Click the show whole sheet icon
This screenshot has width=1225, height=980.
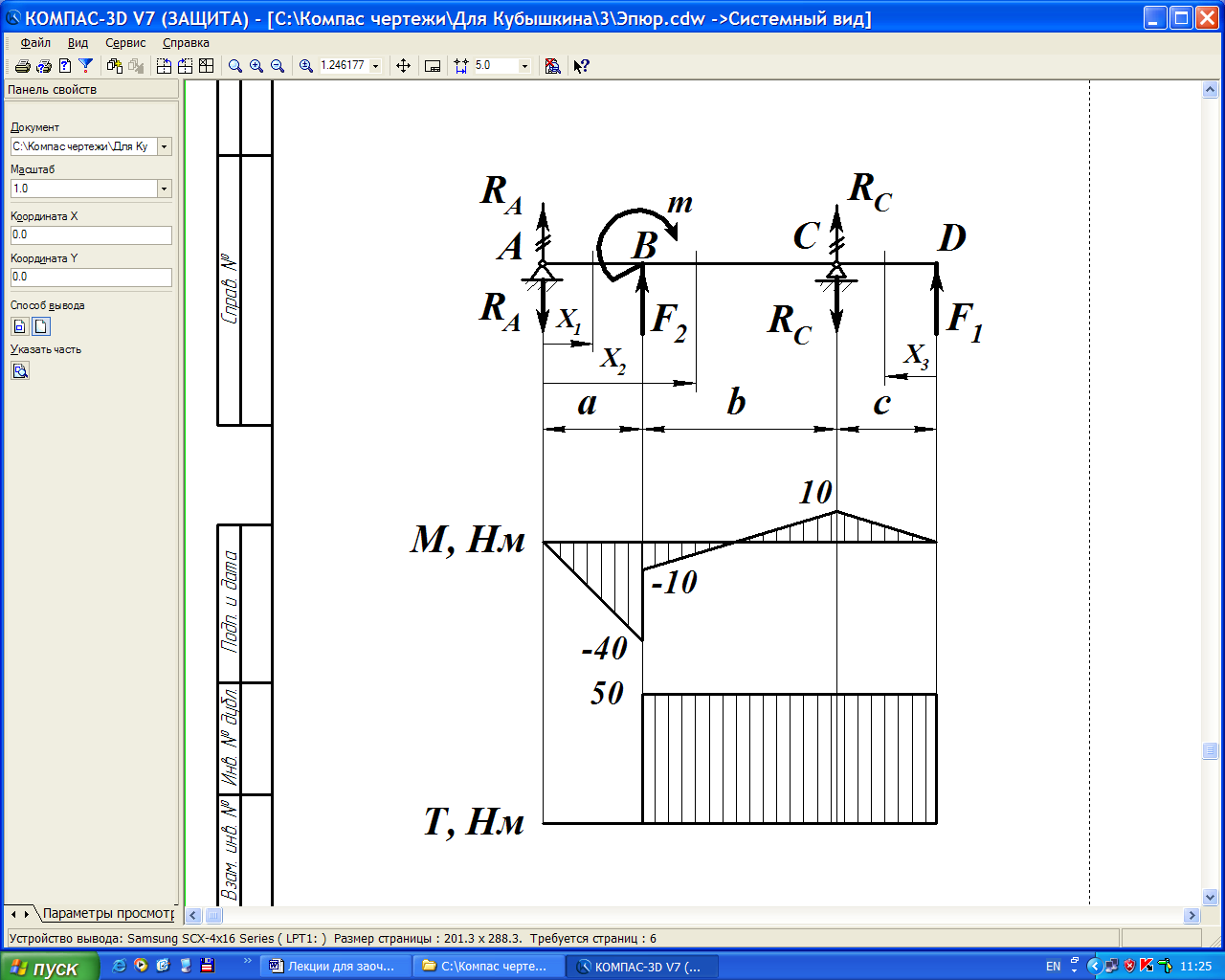pos(433,66)
